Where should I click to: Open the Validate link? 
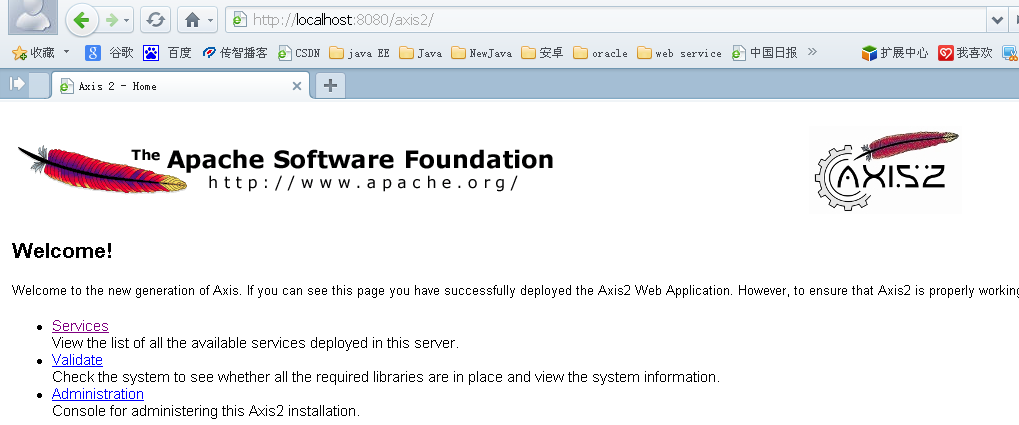point(77,359)
